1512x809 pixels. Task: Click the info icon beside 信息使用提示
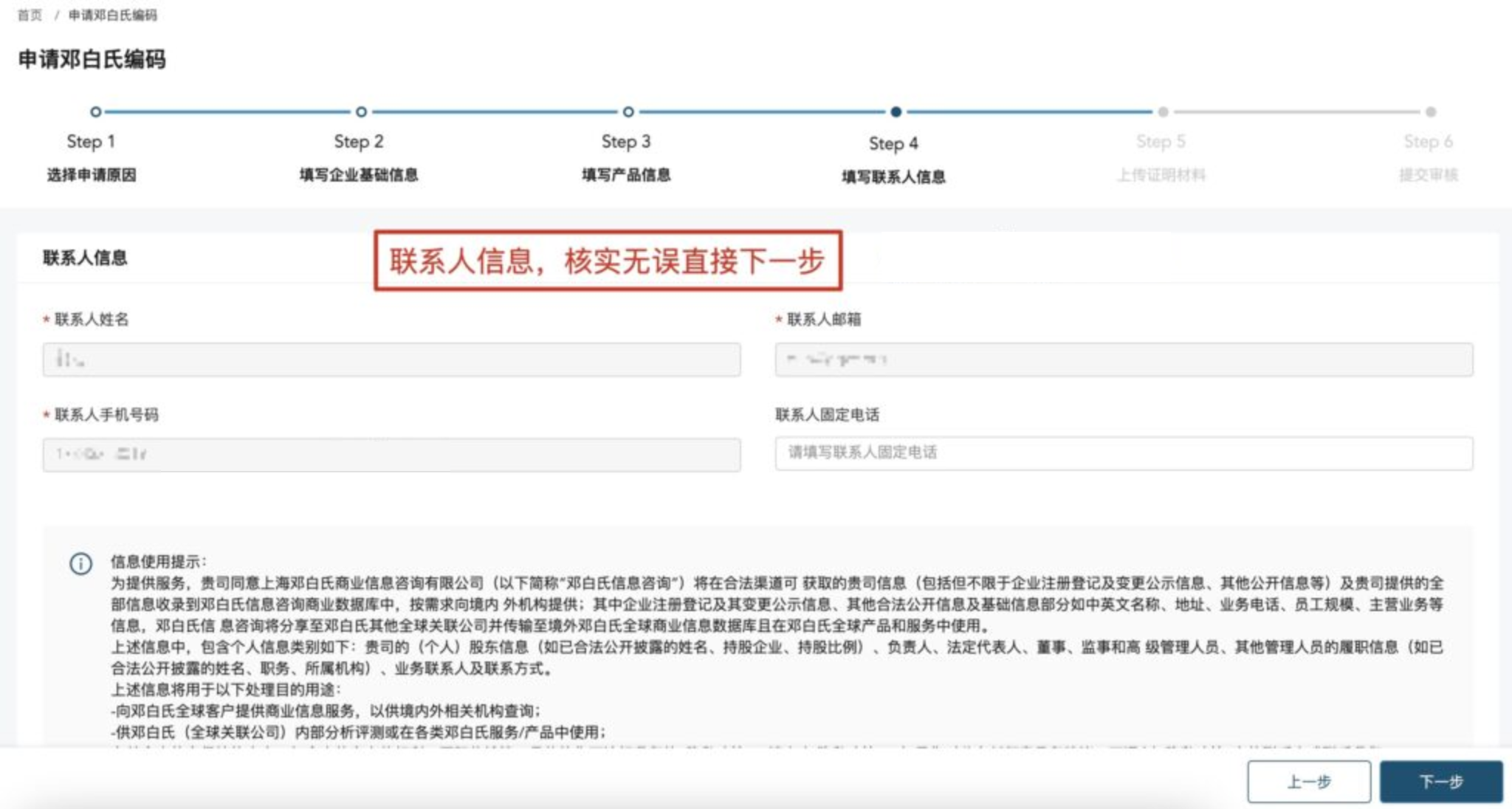(x=80, y=564)
